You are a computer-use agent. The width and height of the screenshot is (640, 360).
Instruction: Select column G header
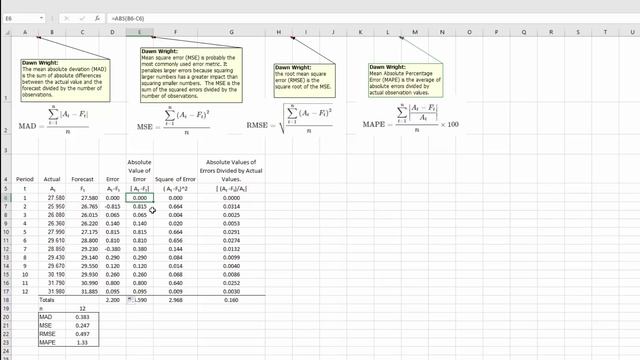231,32
